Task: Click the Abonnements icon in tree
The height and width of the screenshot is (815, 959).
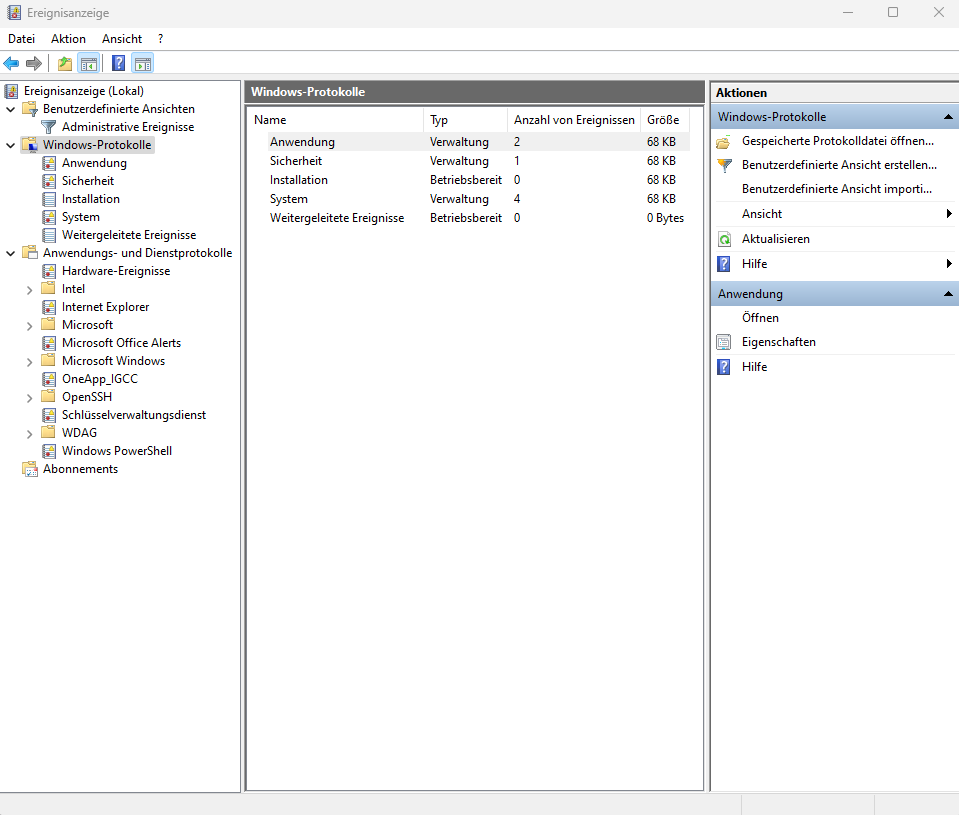Action: pyautogui.click(x=29, y=469)
